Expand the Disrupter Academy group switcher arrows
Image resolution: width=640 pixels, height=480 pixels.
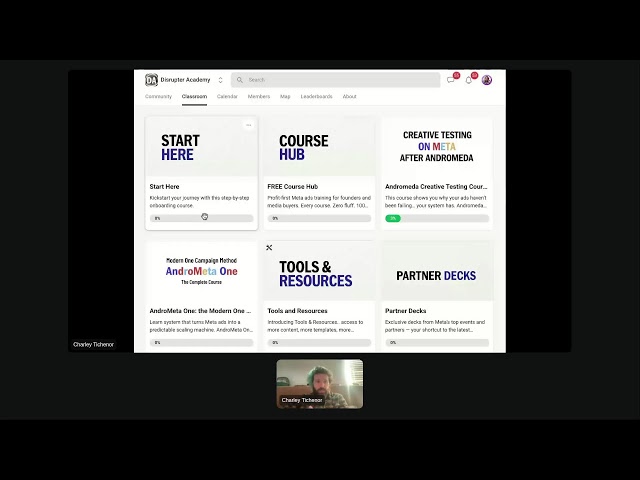tap(220, 80)
